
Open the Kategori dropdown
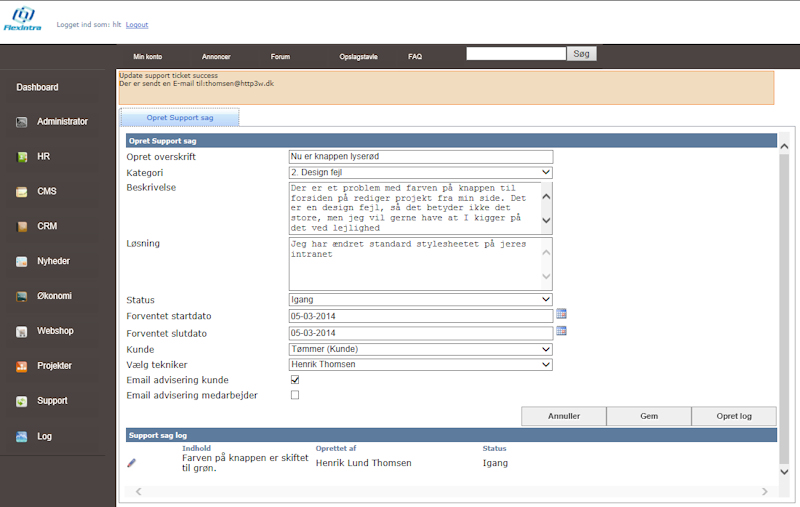coord(420,172)
